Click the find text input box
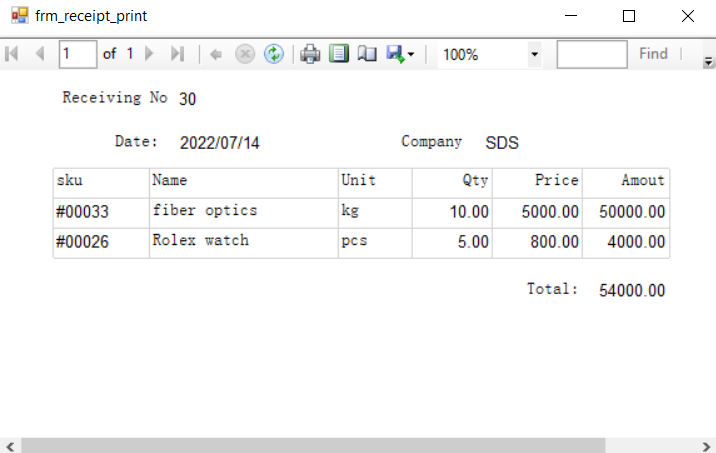The image size is (716, 453). click(x=591, y=54)
